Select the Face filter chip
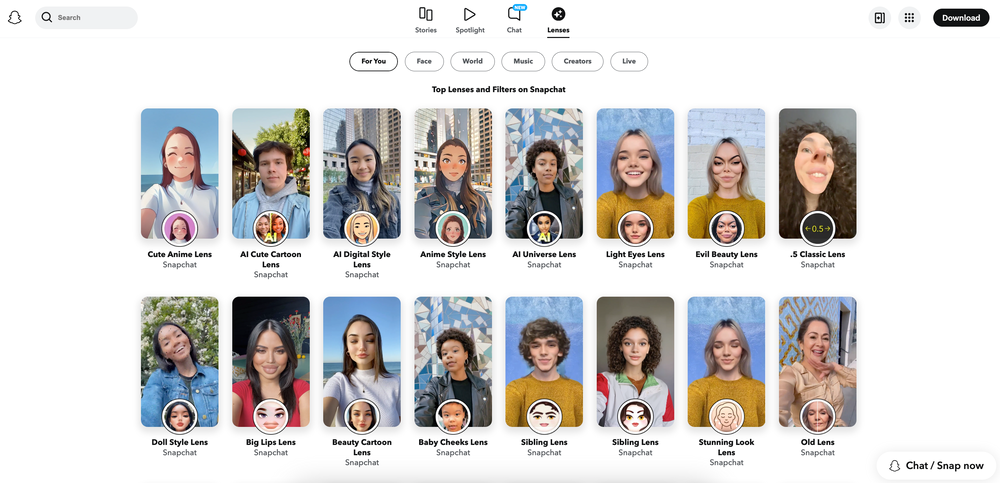Screen dimensions: 1000x483 point(424,61)
